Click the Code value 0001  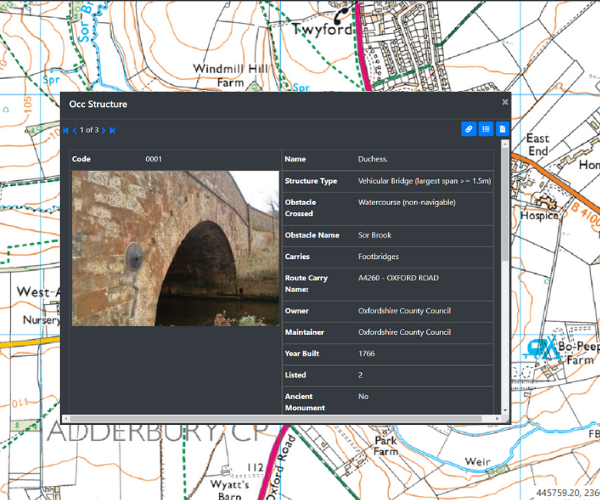point(153,159)
